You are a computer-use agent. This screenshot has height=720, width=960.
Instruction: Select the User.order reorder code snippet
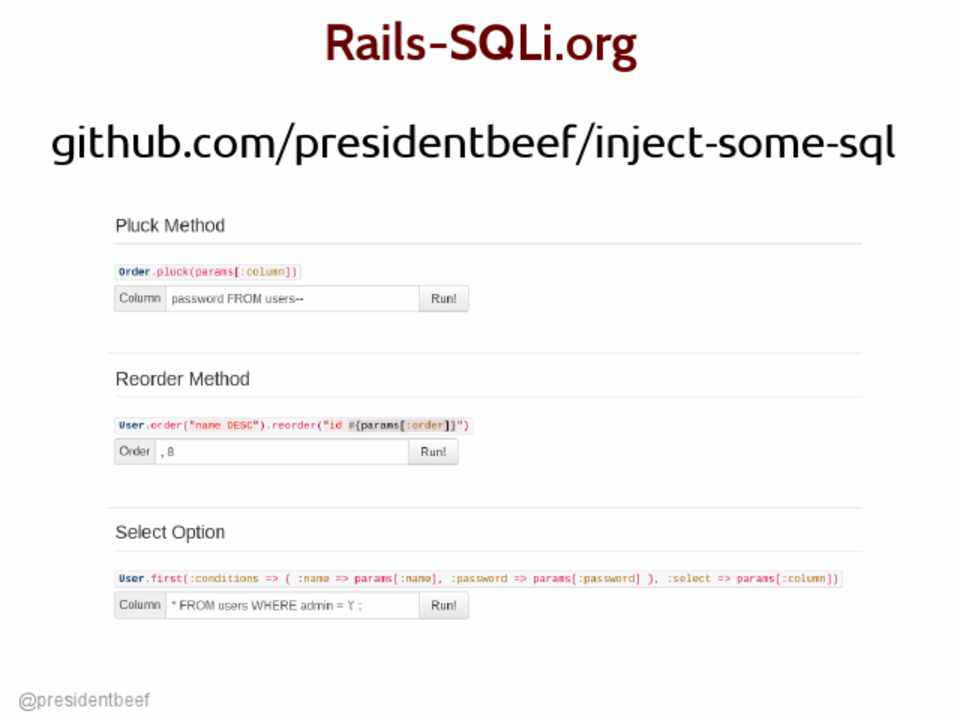click(x=293, y=425)
